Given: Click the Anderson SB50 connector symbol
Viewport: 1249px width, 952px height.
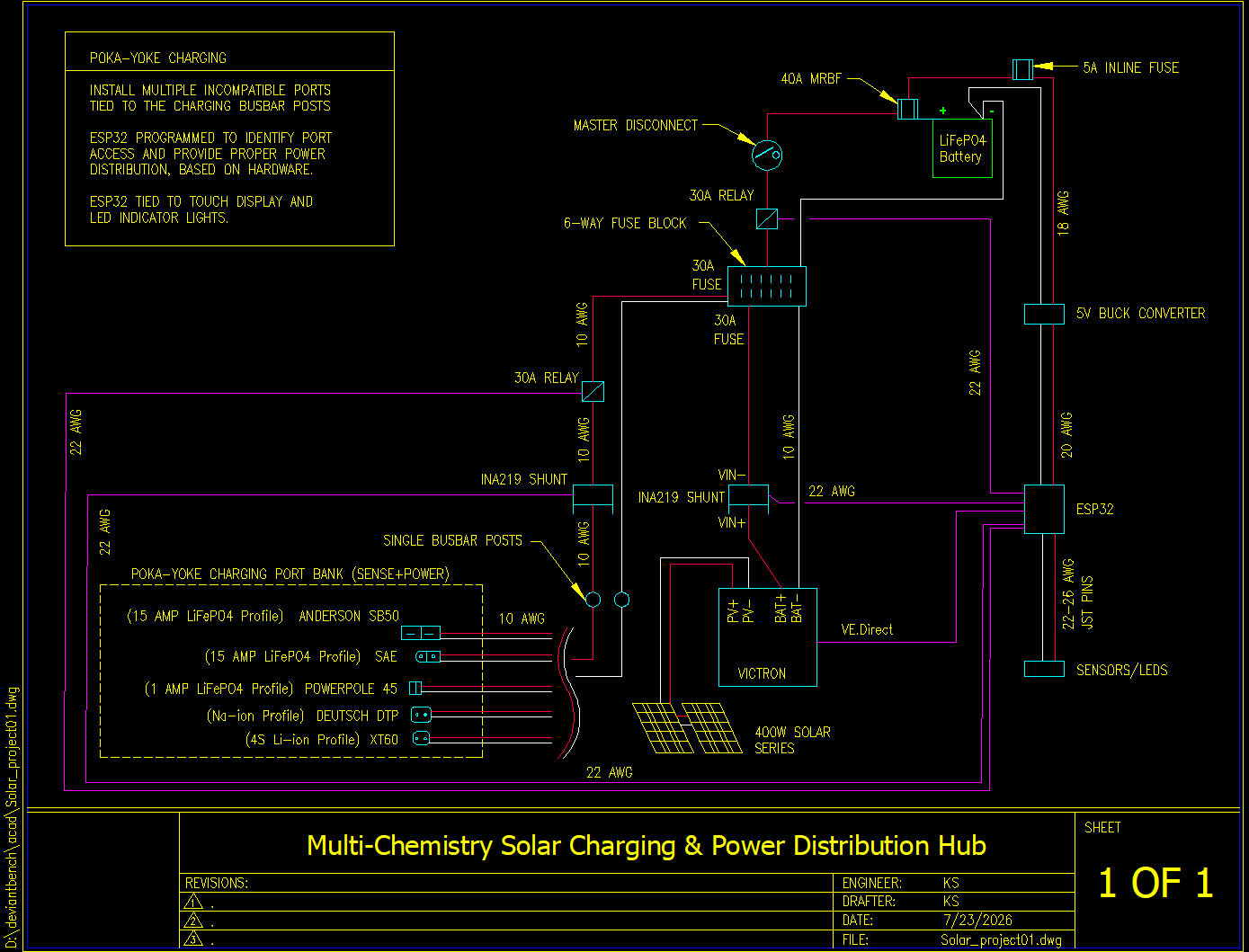Looking at the screenshot, I should point(421,632).
